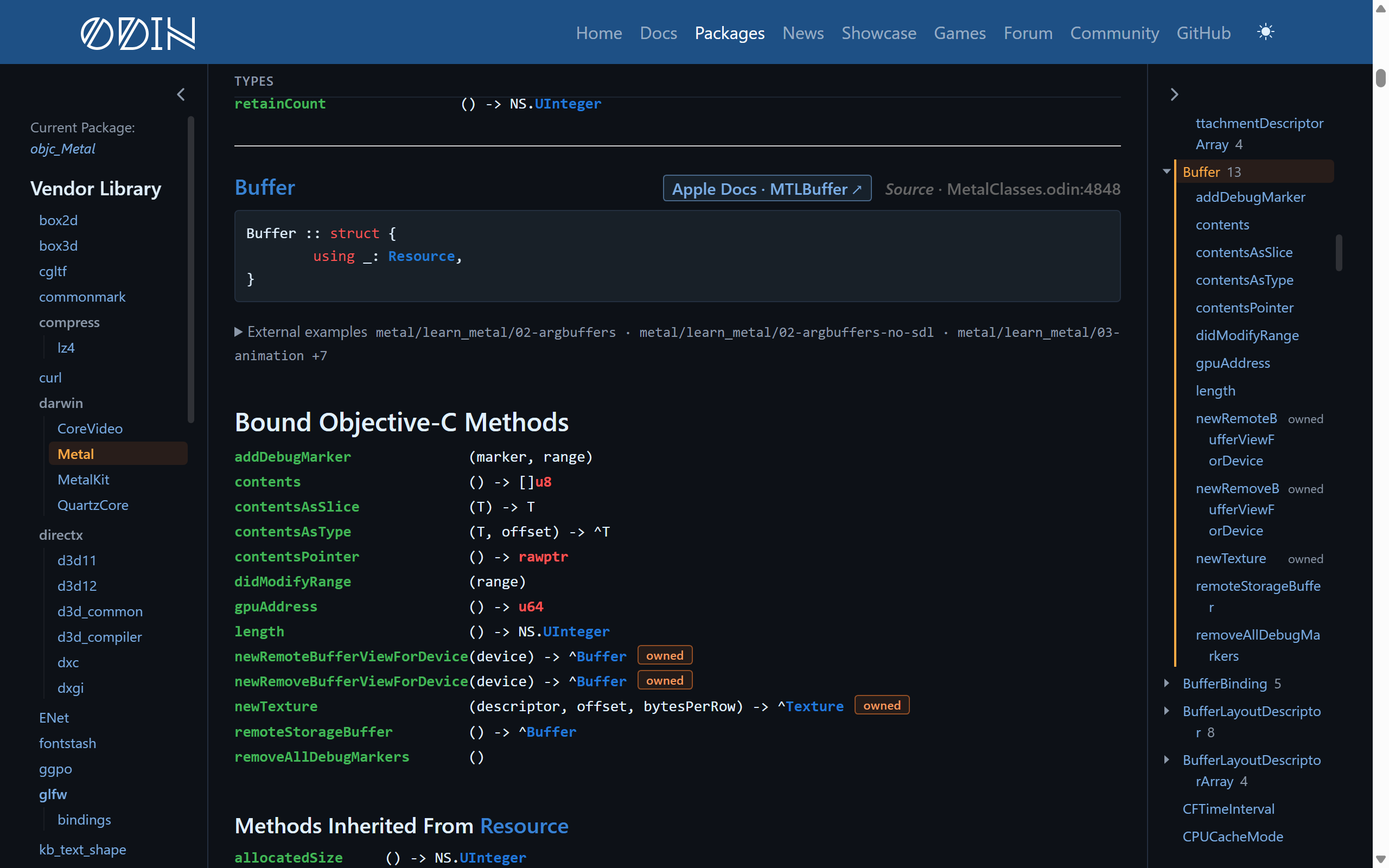Collapse the Buffer section in the right outline
Screen dimensions: 1389x868
tap(1167, 171)
